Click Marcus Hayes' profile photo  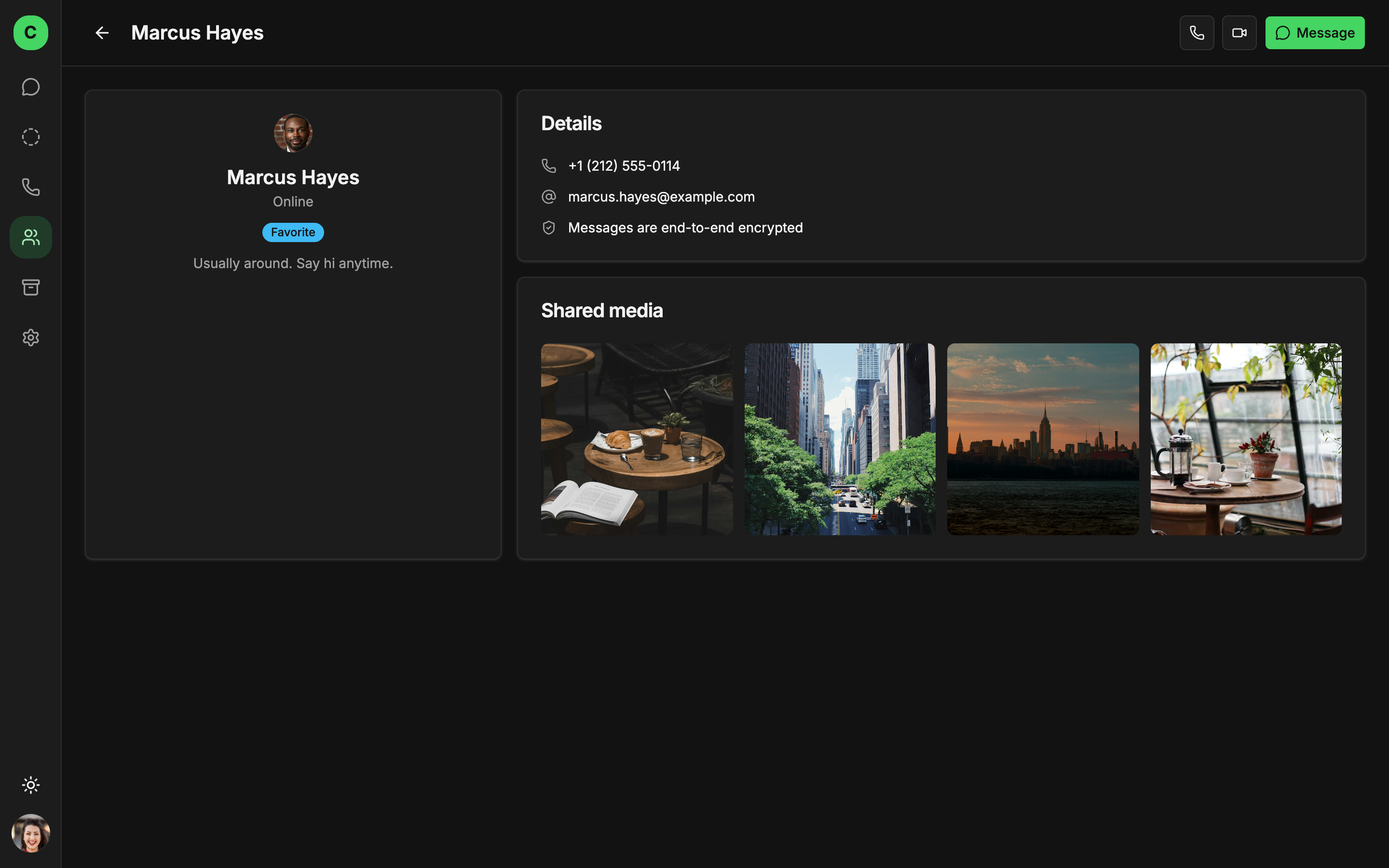coord(293,133)
